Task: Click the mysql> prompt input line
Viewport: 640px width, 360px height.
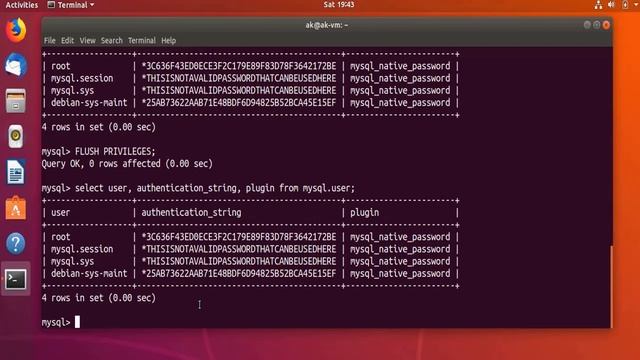Action: click(x=60, y=322)
